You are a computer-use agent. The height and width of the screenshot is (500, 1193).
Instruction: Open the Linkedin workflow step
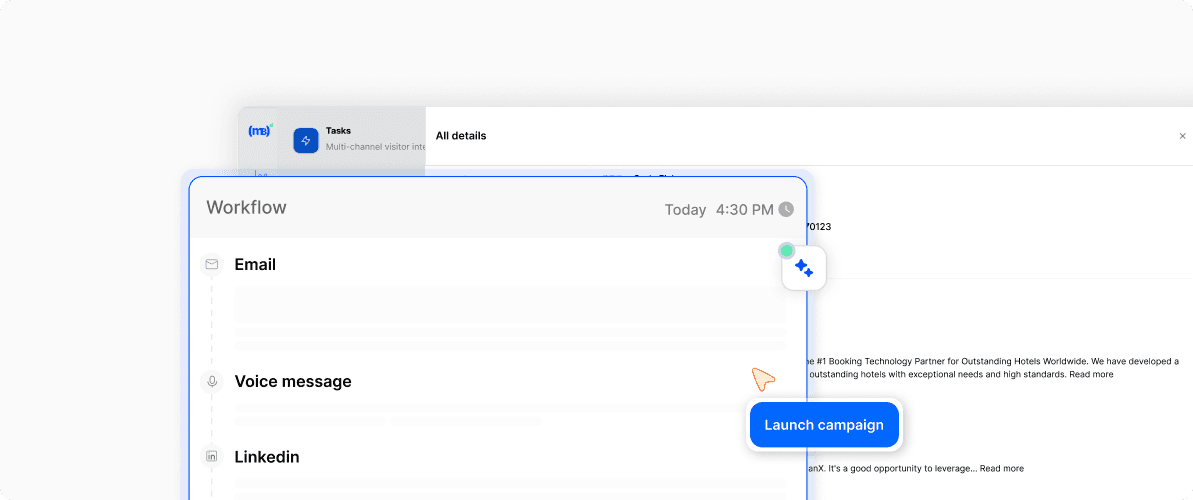tap(267, 457)
